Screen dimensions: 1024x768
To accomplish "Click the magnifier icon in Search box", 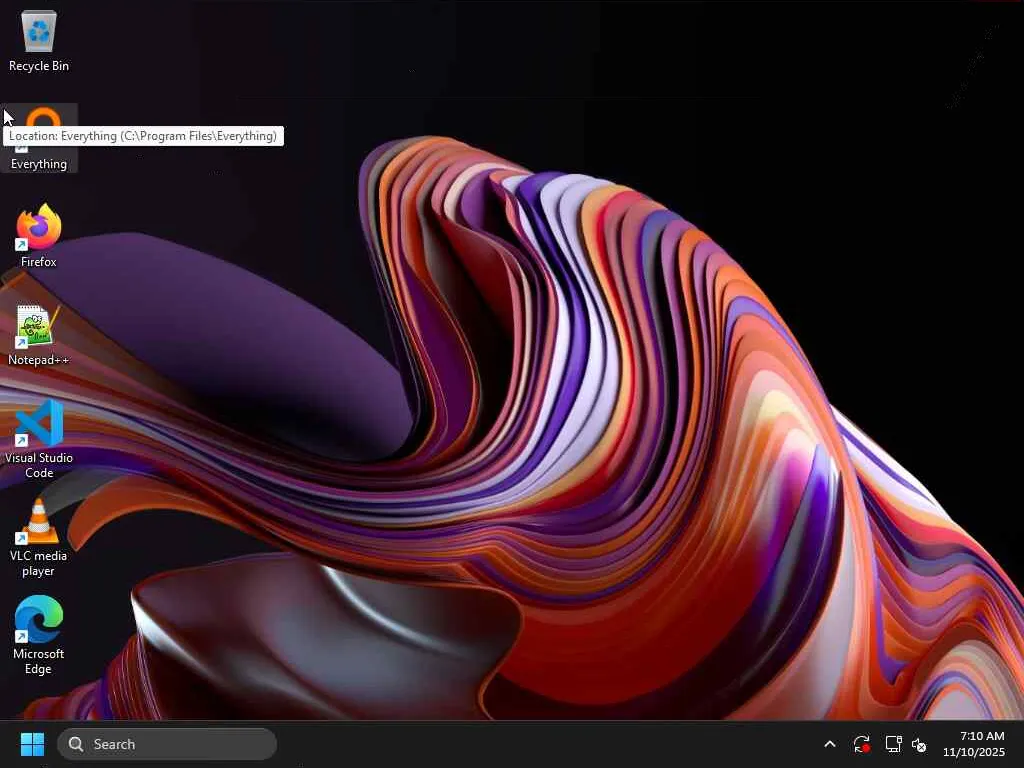I will tap(76, 744).
